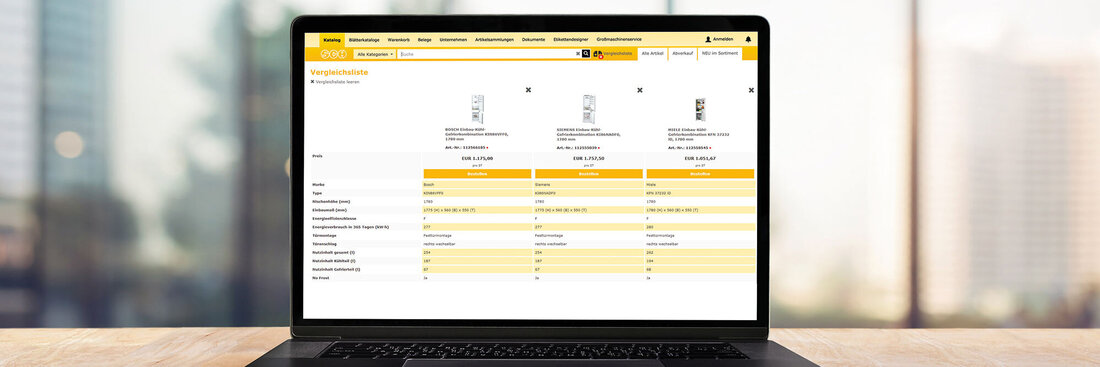Viewport: 1100px width, 367px height.
Task: Click the MIELE fridge thumbnail
Action: point(700,109)
